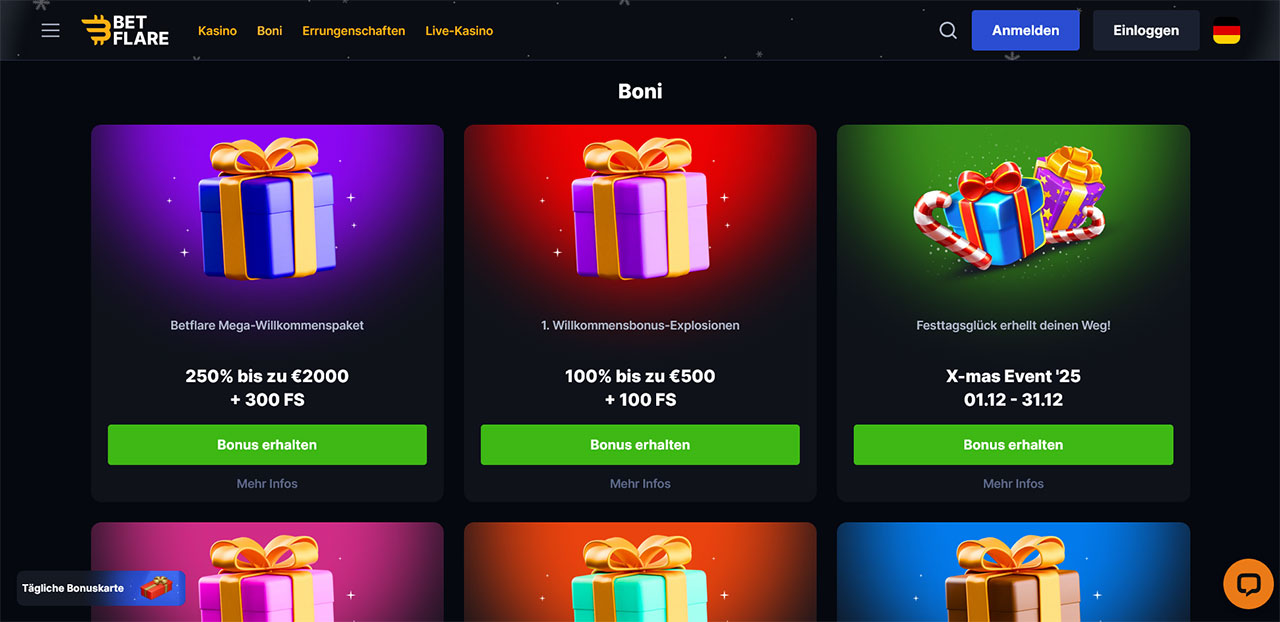Claim the 100% bis zu €500 bonus
The width and height of the screenshot is (1280, 622).
coord(640,445)
